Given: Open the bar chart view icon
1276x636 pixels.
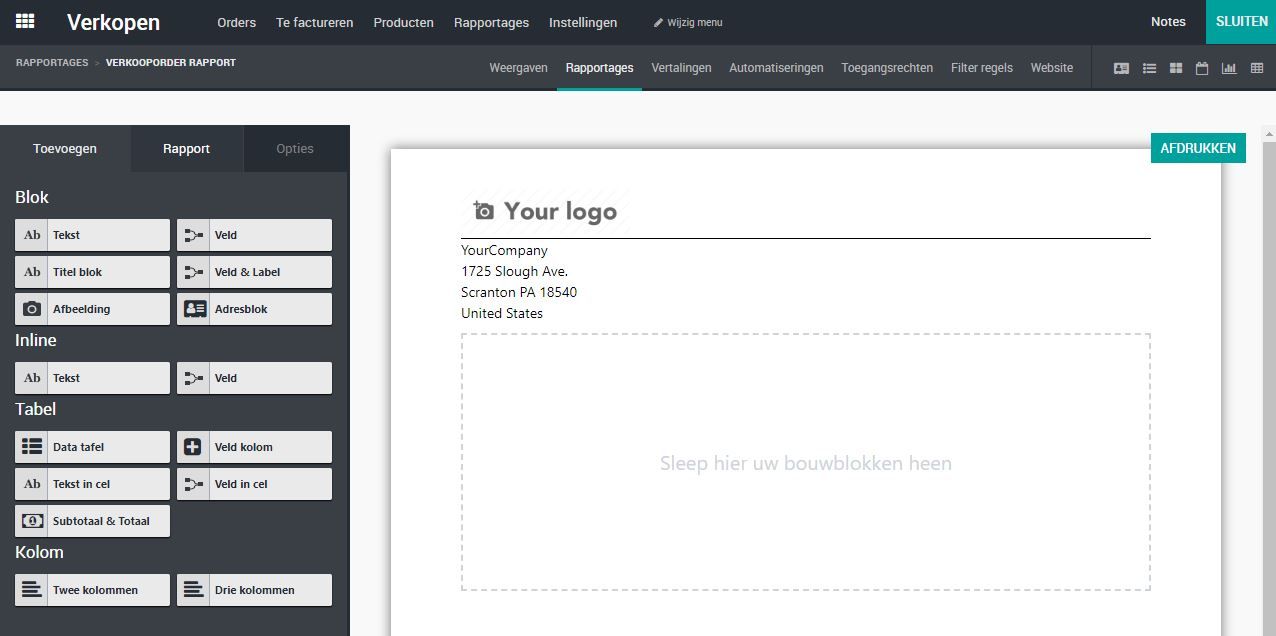Looking at the screenshot, I should click(x=1229, y=68).
